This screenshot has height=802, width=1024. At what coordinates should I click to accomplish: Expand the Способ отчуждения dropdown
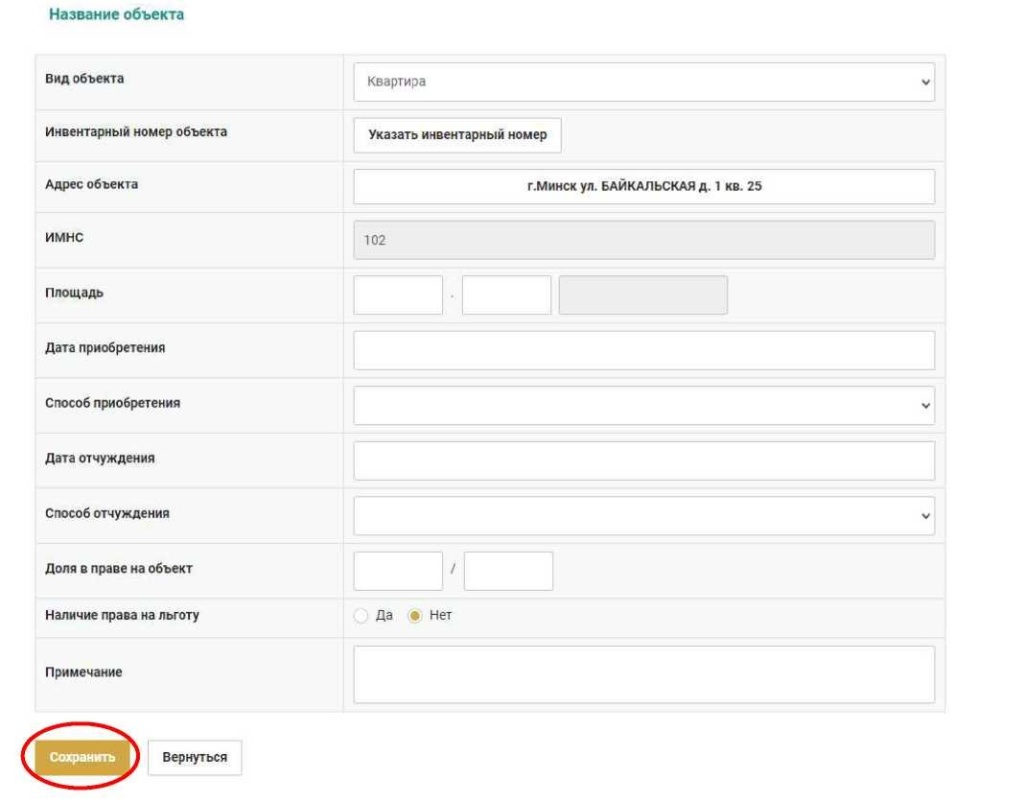[644, 515]
